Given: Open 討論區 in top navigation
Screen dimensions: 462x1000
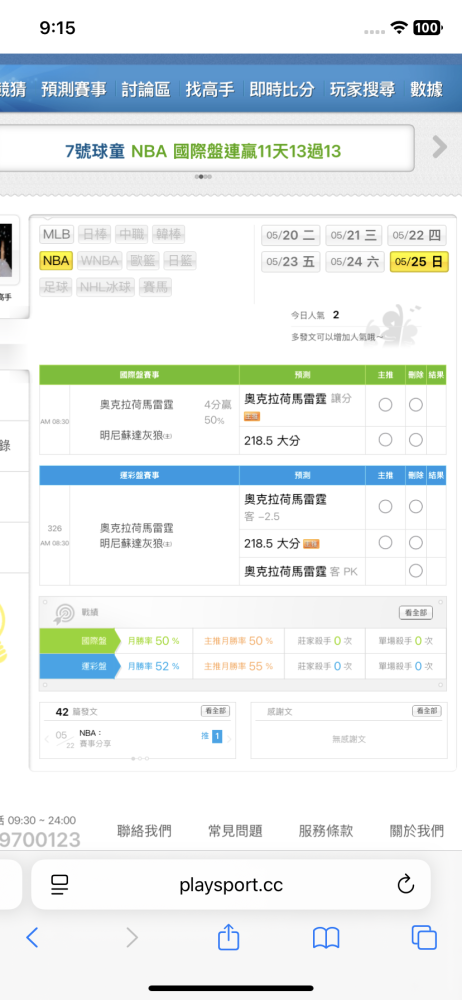Looking at the screenshot, I should coord(146,89).
